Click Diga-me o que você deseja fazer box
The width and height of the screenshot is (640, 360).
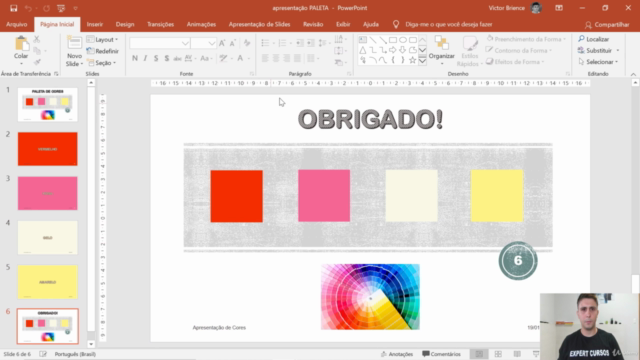449,24
